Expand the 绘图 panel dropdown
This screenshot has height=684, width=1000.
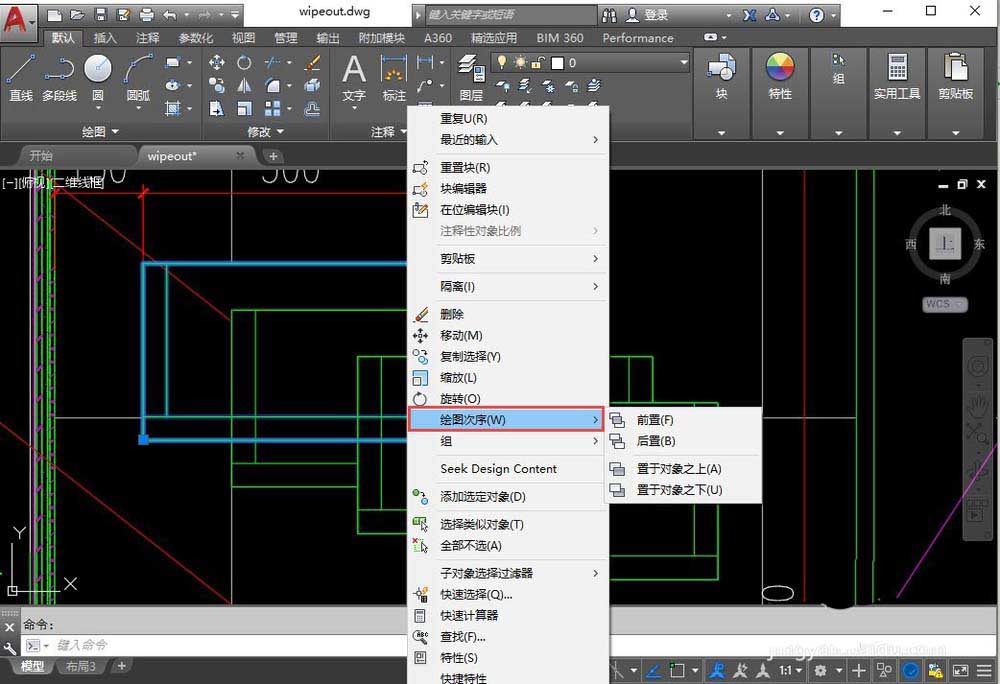coord(101,131)
